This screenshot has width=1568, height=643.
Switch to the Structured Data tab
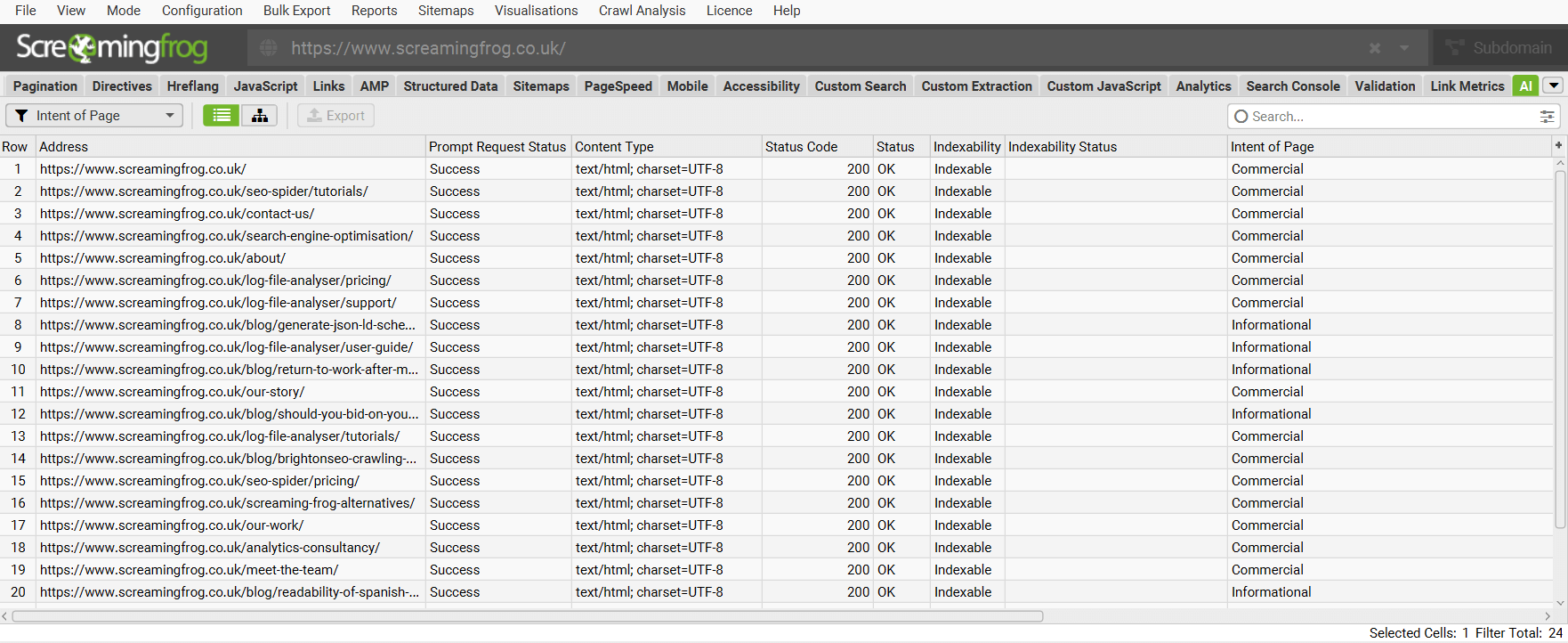pyautogui.click(x=450, y=86)
